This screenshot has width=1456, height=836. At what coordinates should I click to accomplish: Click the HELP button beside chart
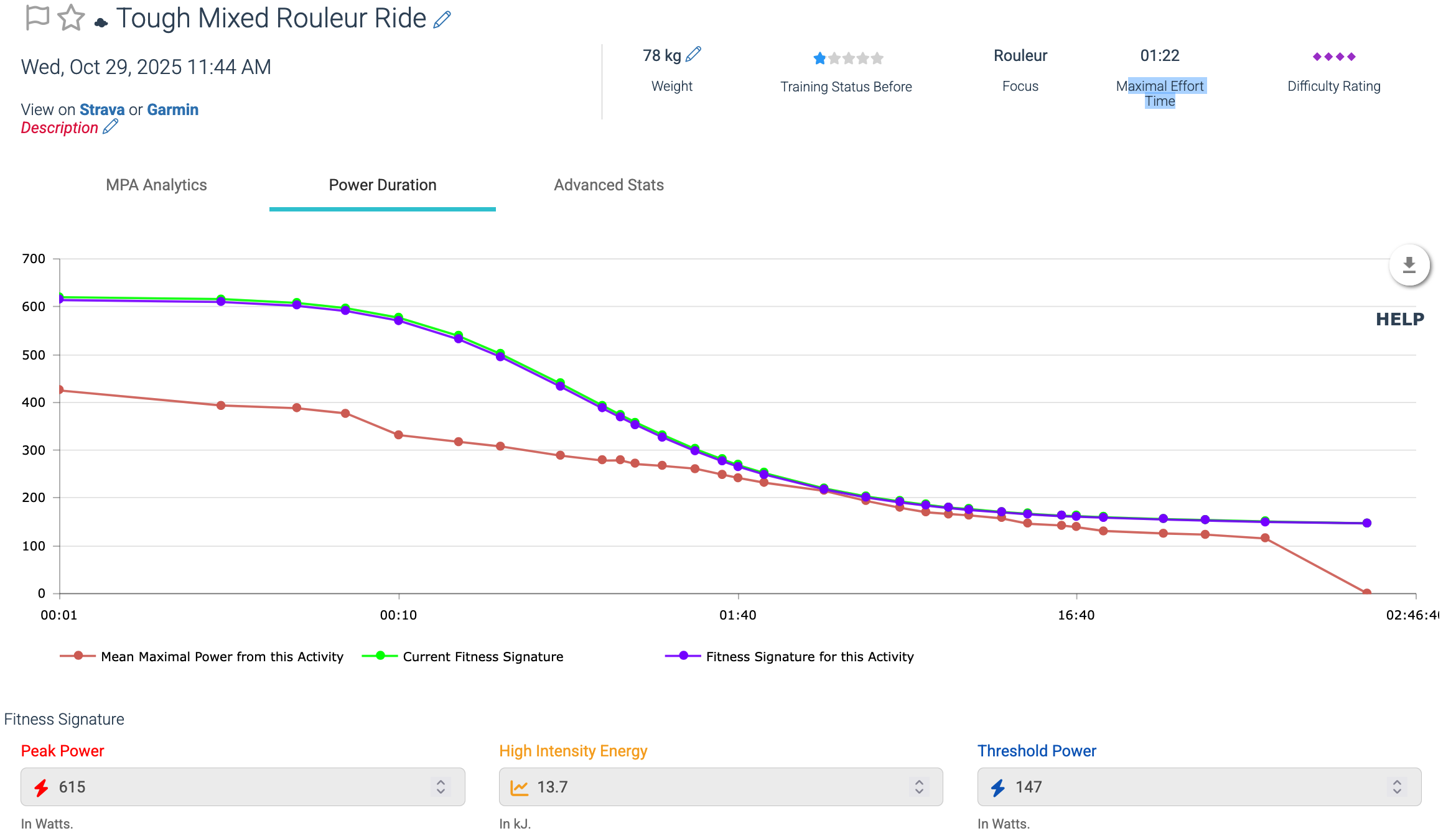point(1399,319)
